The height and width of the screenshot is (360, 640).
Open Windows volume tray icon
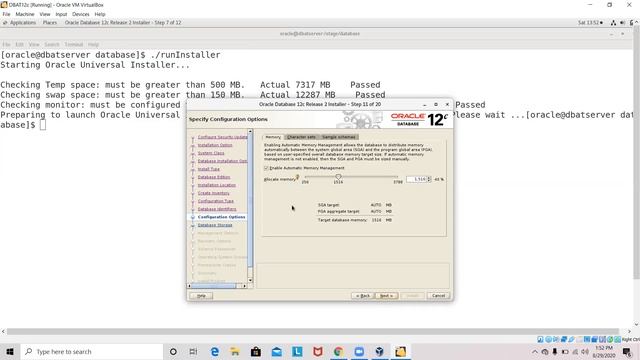coord(585,352)
